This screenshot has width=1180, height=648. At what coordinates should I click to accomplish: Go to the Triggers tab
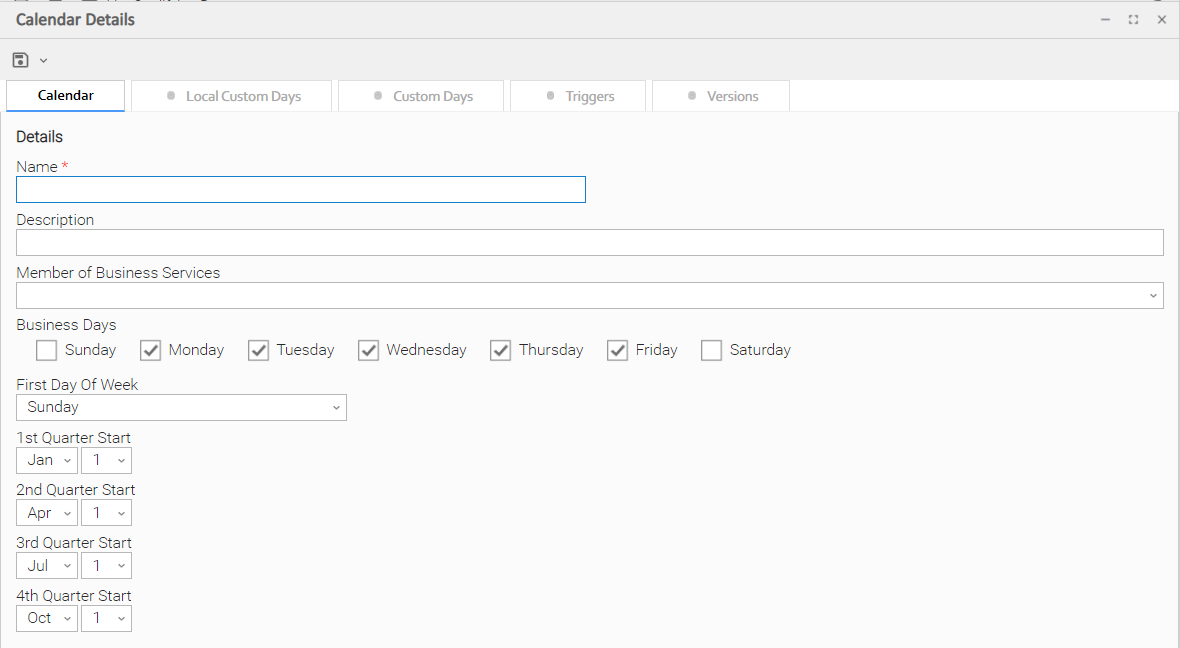point(578,96)
